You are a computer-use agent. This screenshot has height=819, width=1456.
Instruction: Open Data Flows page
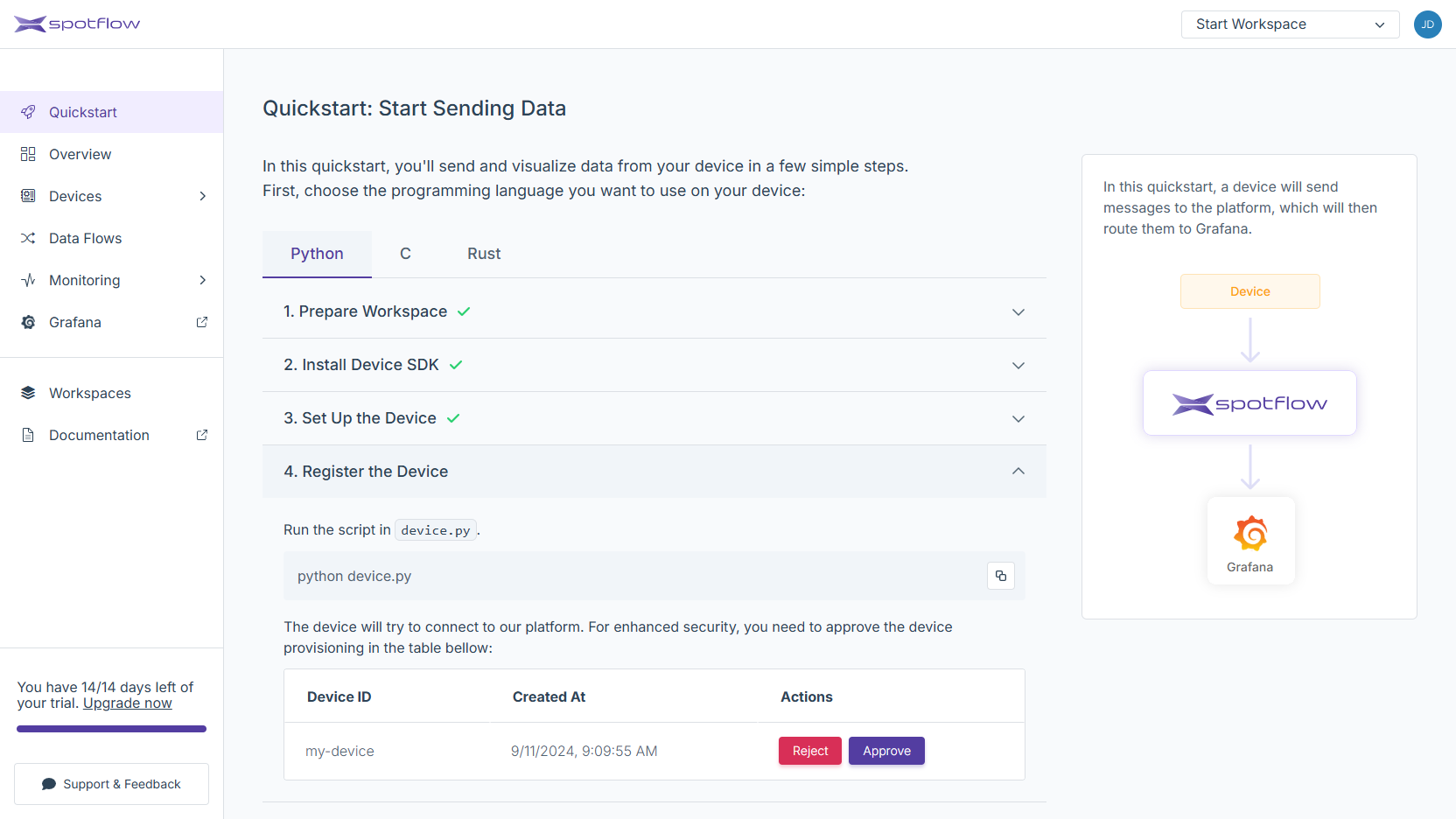112,238
